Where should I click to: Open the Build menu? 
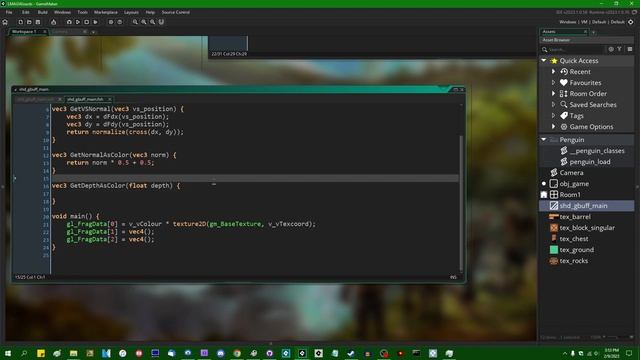coord(42,12)
